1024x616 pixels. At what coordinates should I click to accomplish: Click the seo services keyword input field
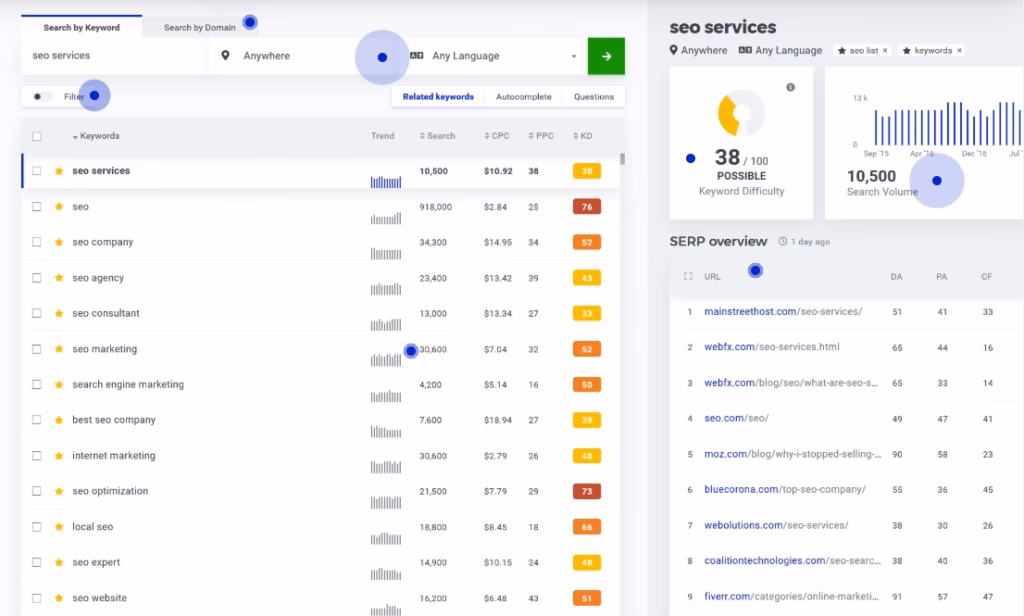click(110, 56)
